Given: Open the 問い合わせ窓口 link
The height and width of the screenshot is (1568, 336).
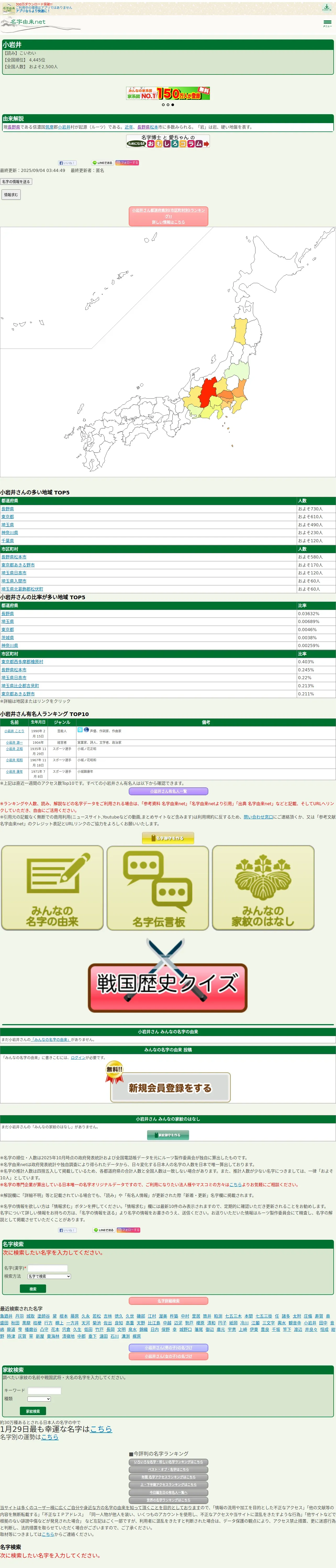Looking at the screenshot, I should tap(259, 817).
